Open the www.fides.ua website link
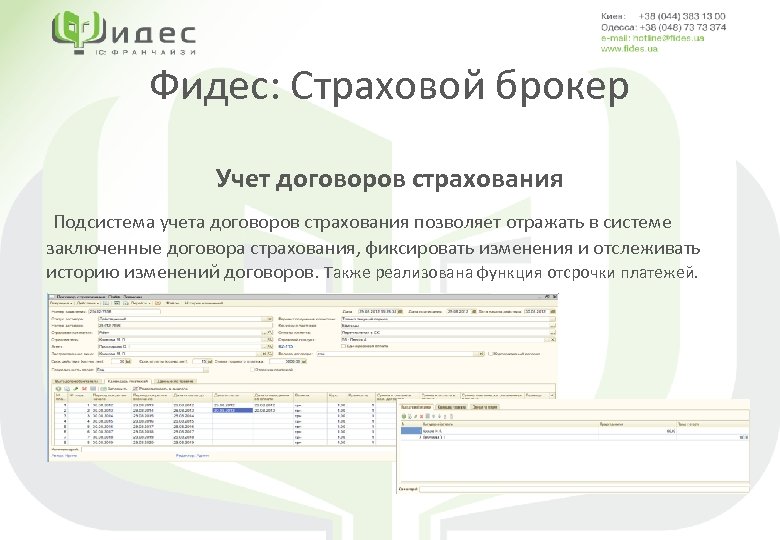 pyautogui.click(x=629, y=49)
